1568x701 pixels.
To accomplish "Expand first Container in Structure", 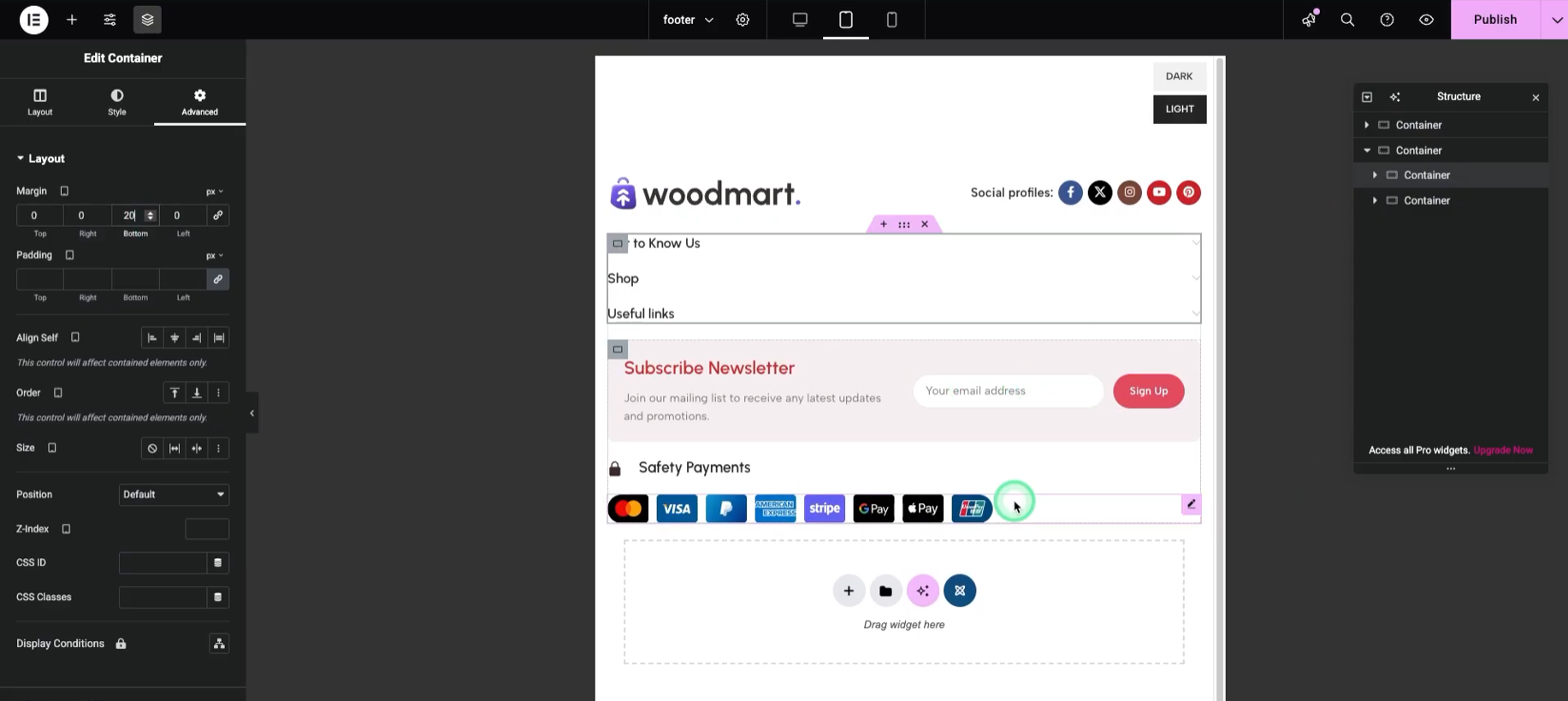I will [x=1366, y=125].
